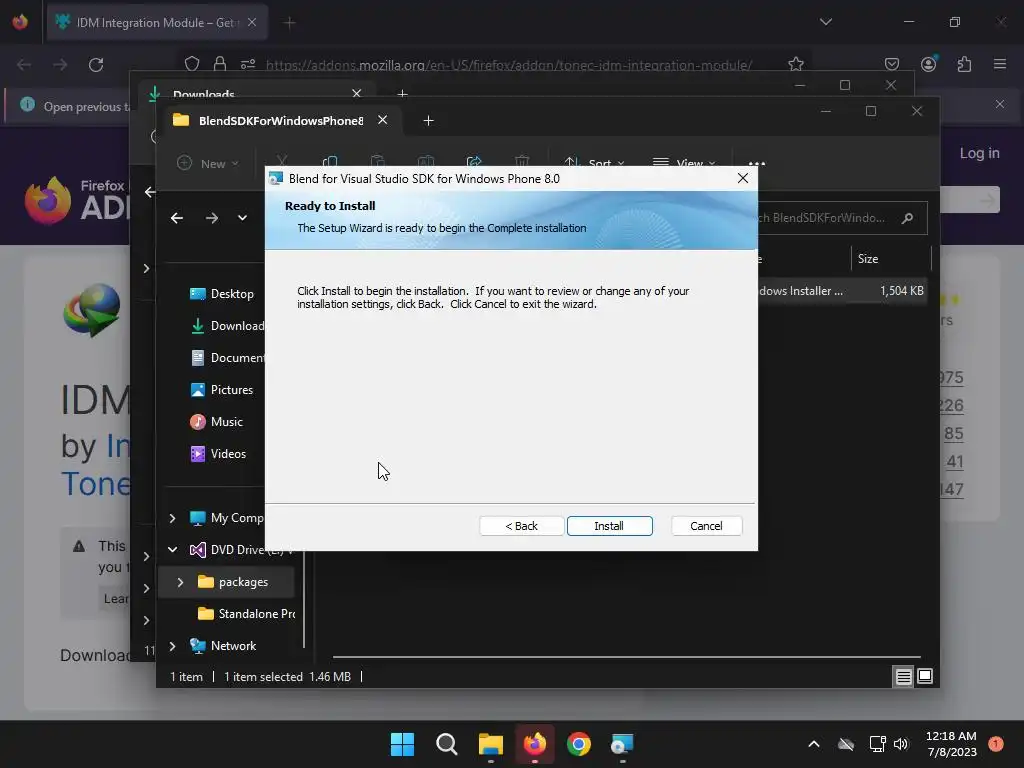Select Downloads in Explorer sidebar
The height and width of the screenshot is (768, 1024).
pos(227,326)
